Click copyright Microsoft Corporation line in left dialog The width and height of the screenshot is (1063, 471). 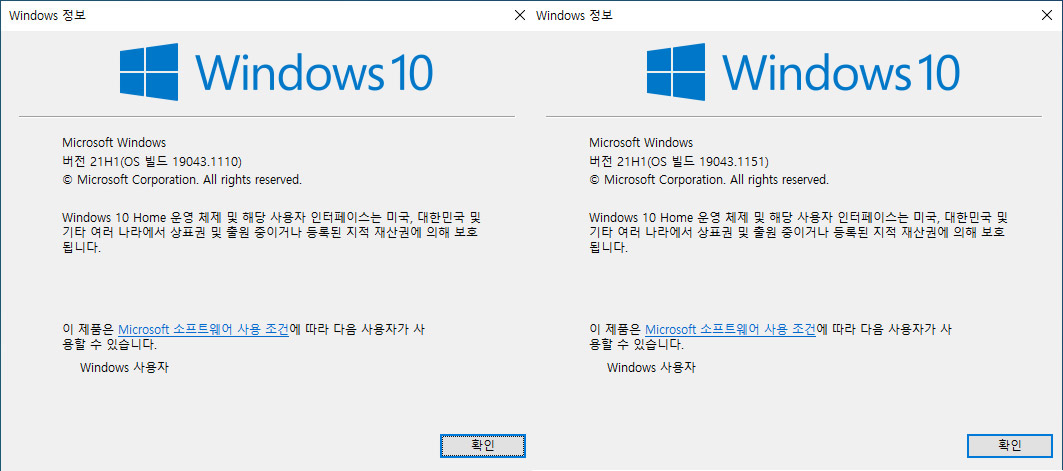tap(182, 180)
